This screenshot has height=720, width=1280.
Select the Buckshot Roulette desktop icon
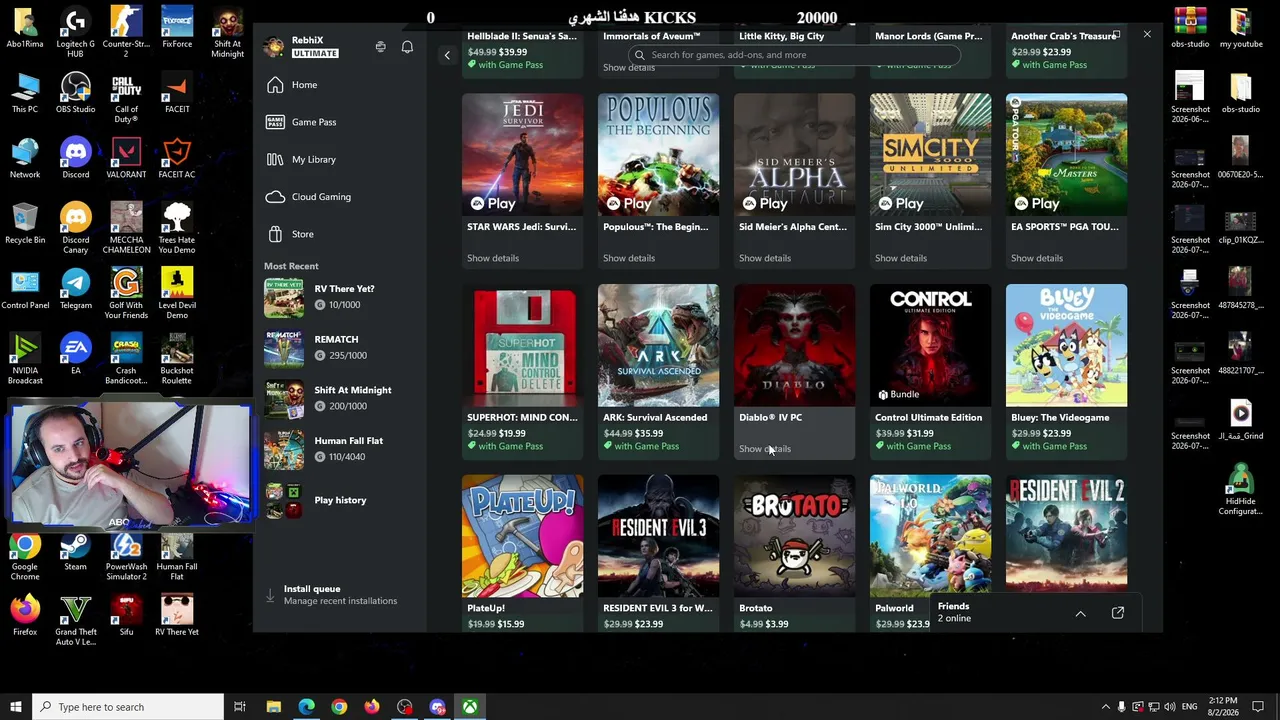coord(177,360)
